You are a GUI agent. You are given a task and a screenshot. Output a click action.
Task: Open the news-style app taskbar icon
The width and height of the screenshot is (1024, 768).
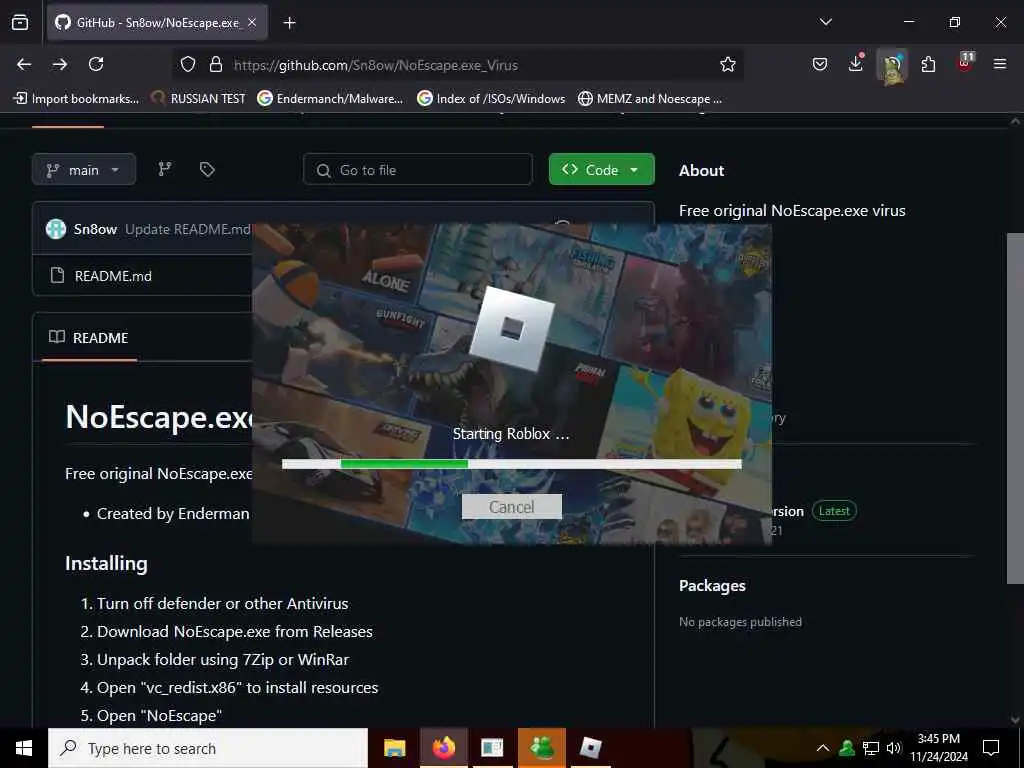point(492,748)
